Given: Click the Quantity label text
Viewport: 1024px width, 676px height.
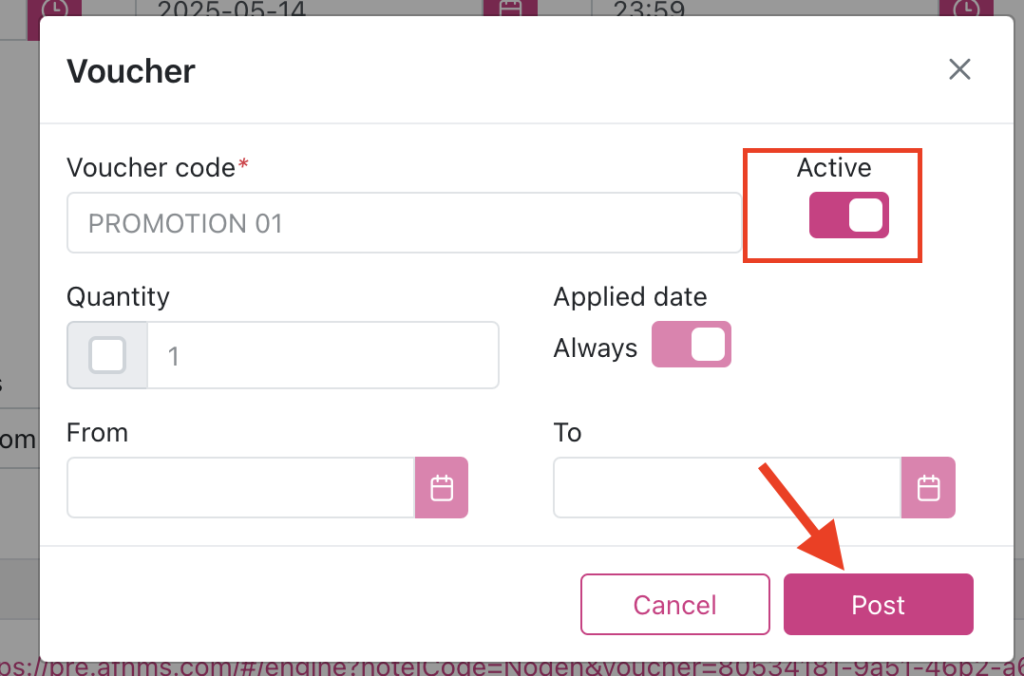Looking at the screenshot, I should click(118, 297).
